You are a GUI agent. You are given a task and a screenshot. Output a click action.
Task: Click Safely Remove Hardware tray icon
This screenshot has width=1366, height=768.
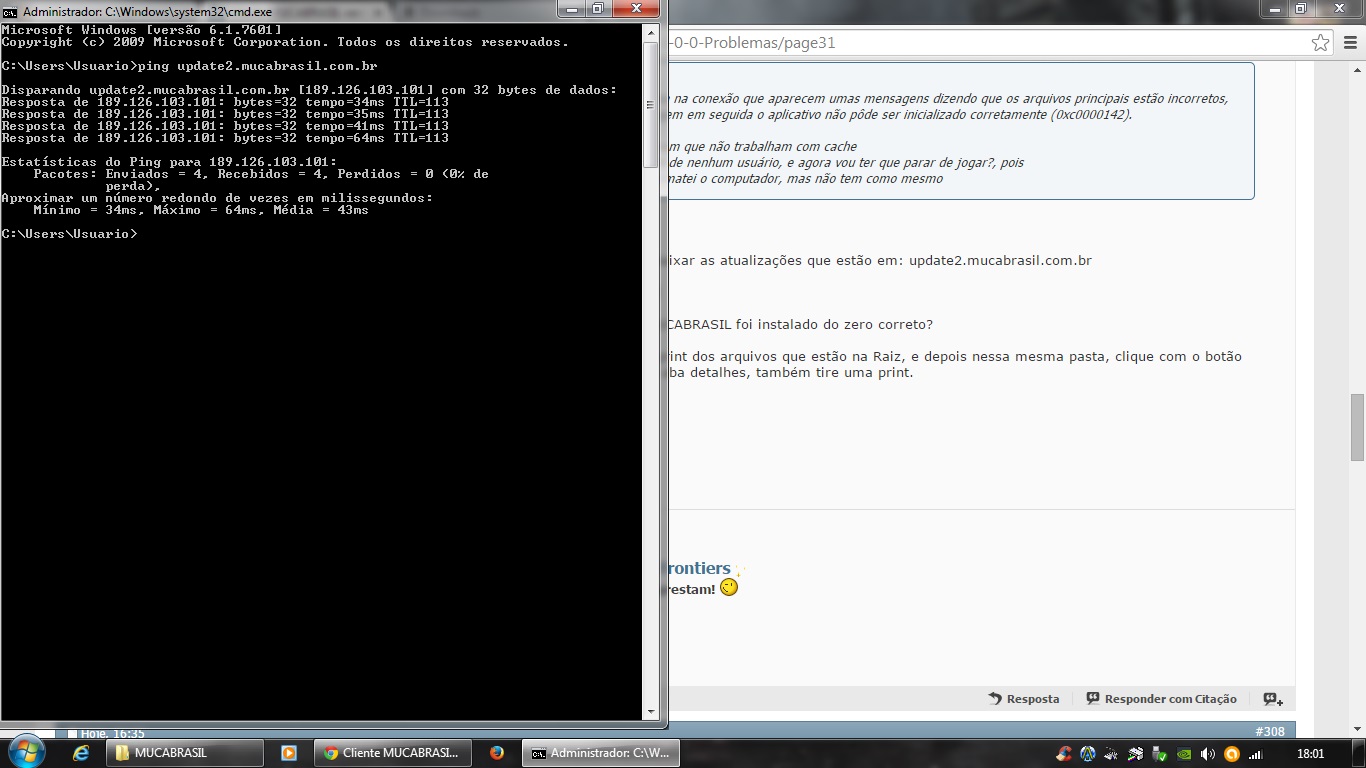[1160, 754]
